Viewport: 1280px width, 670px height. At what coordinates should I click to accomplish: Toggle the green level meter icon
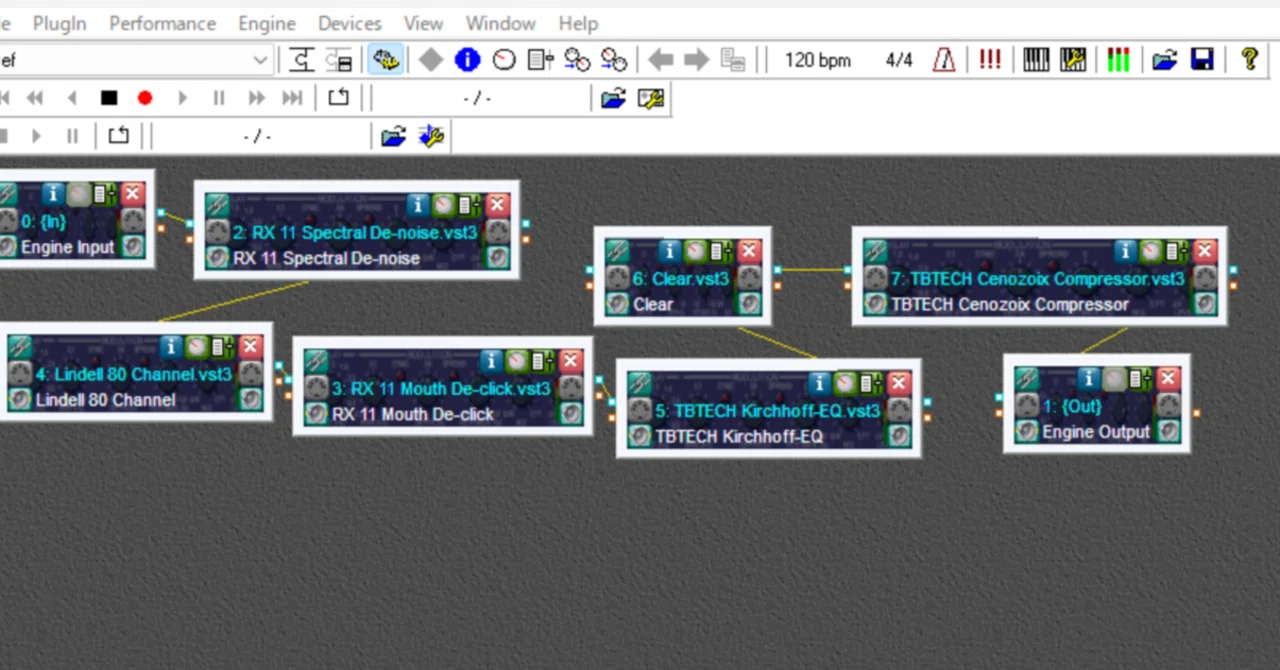tap(1118, 60)
